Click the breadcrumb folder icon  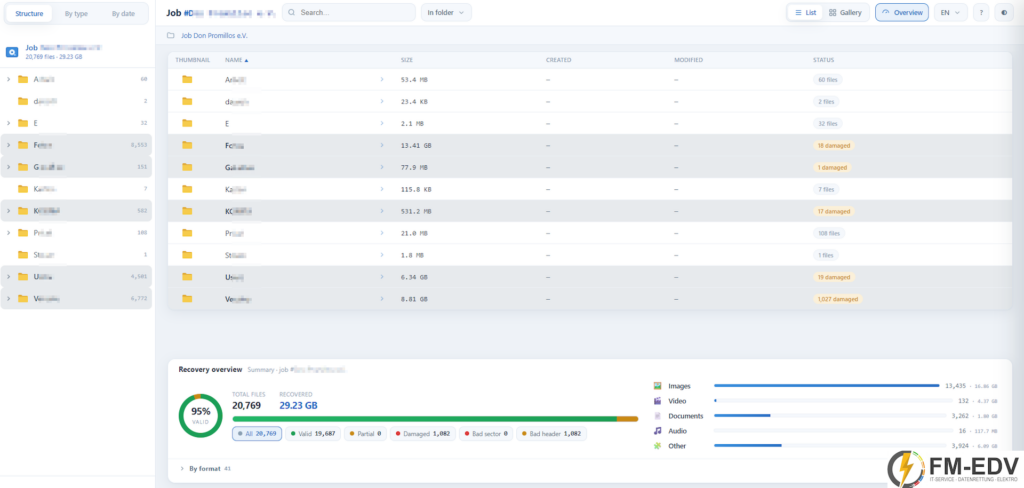[x=170, y=35]
